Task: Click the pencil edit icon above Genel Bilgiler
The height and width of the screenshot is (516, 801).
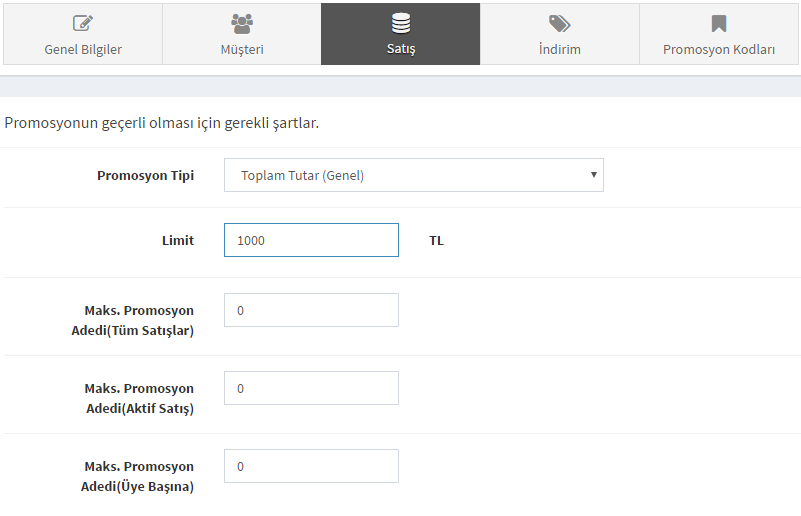Action: (83, 23)
